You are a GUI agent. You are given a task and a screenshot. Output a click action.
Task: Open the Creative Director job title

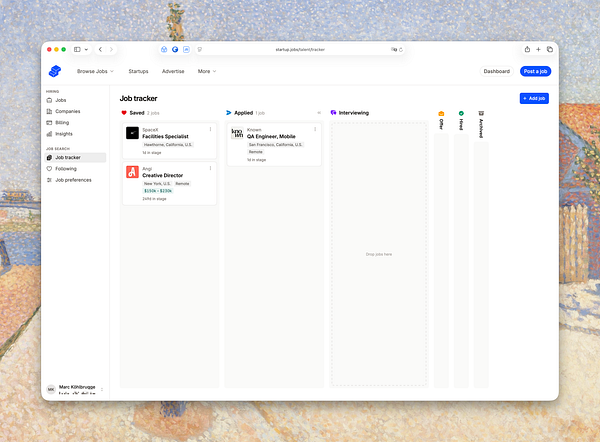(163, 175)
